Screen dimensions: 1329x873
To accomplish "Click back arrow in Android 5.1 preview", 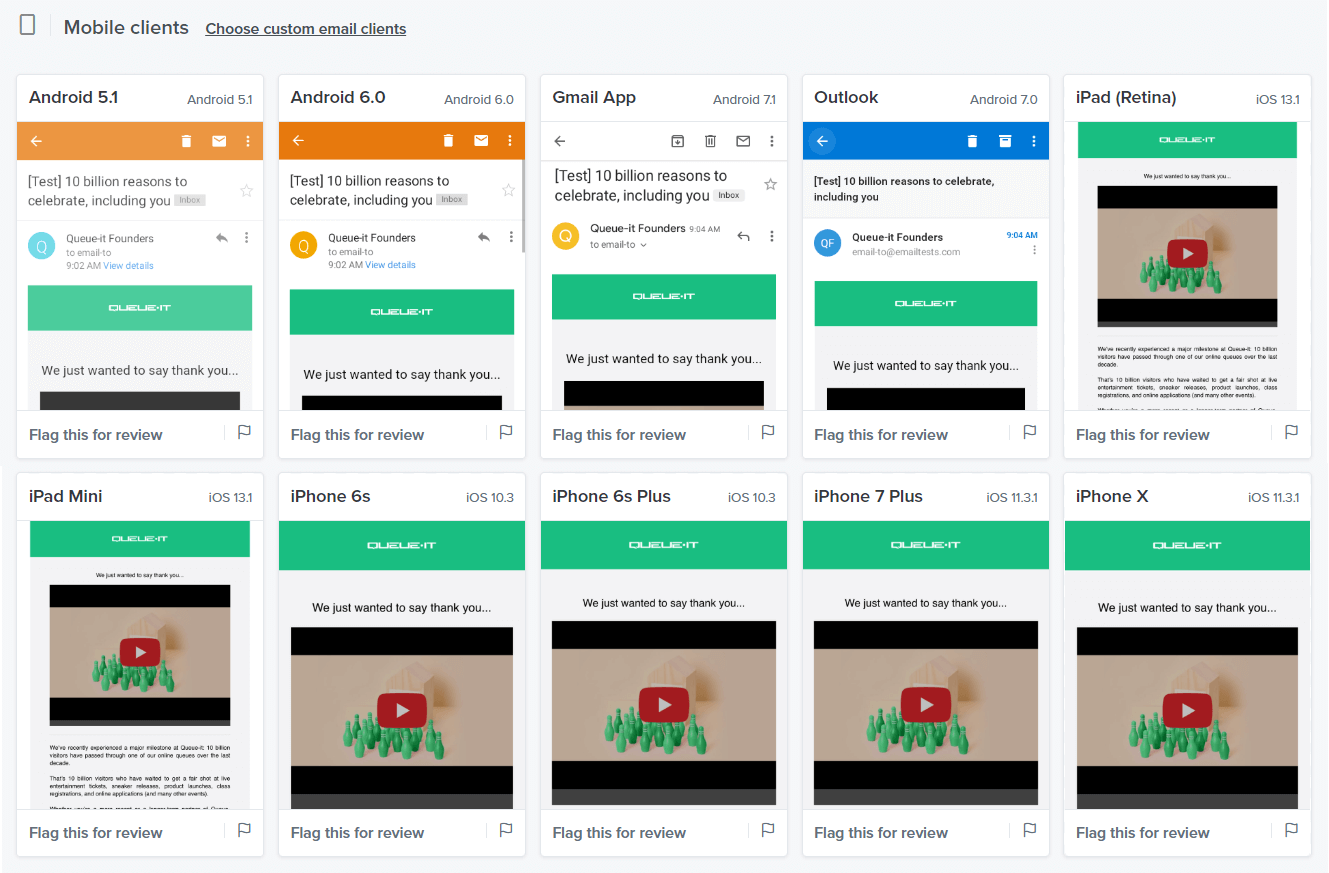I will 36,141.
